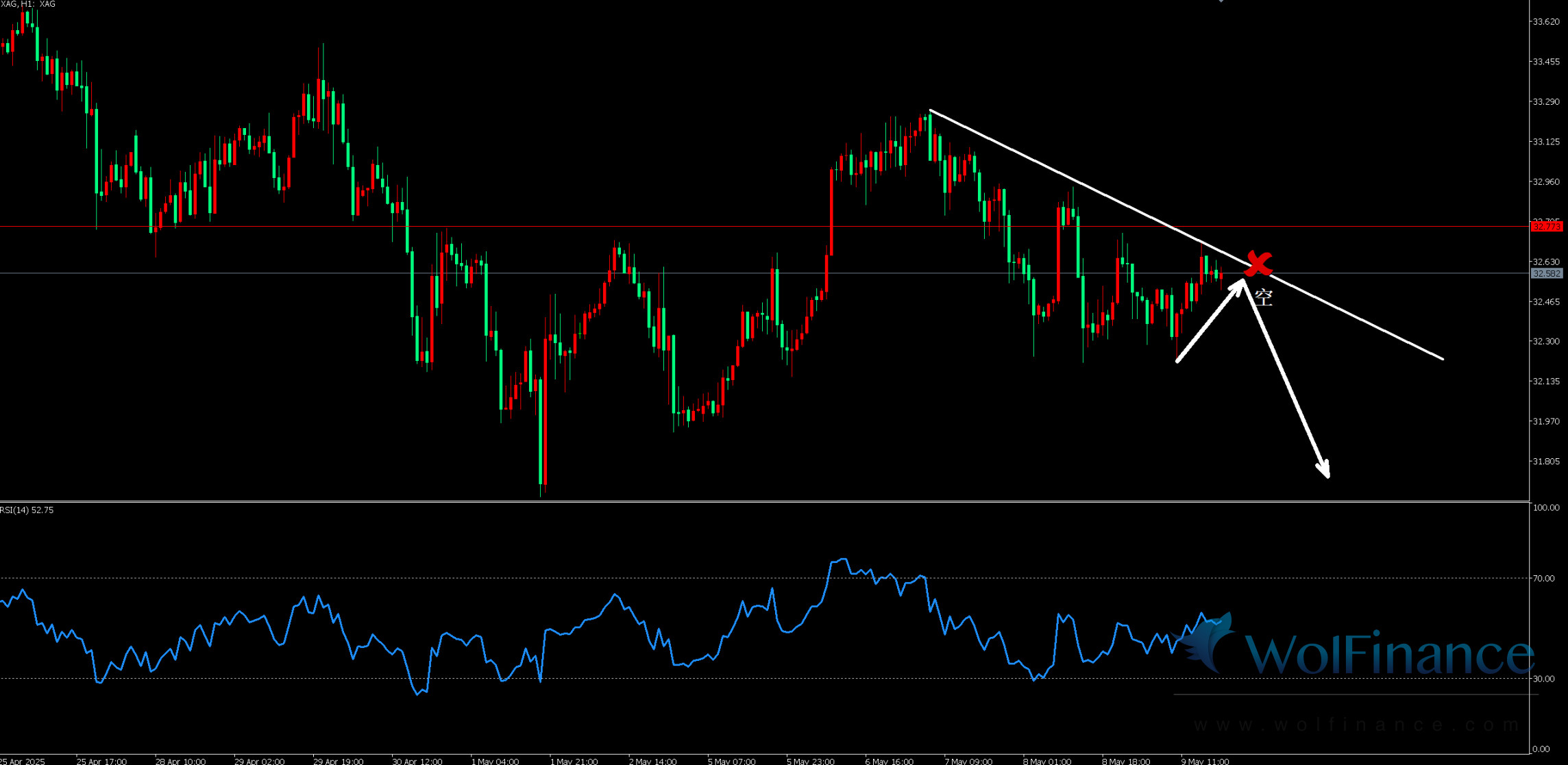Click the 5 May 23:00 time label

click(810, 761)
